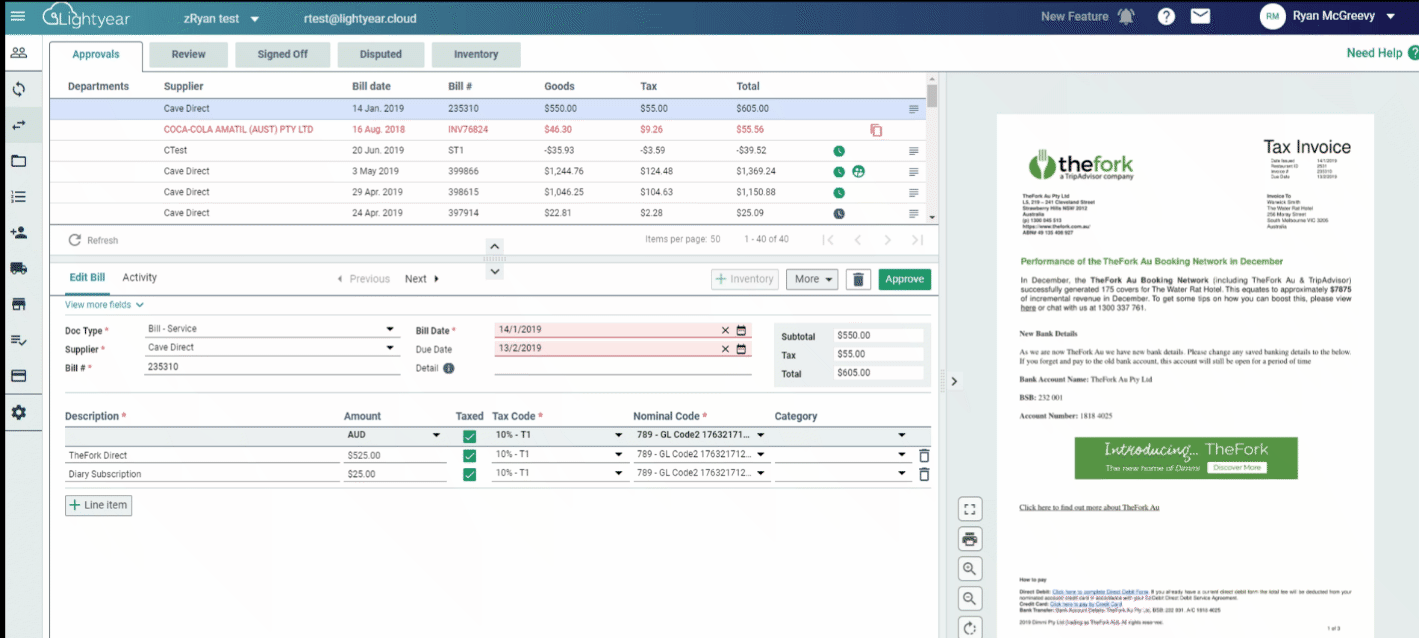The image size is (1419, 638).
Task: Collapse the invoice preview panel arrow
Action: tap(954, 381)
